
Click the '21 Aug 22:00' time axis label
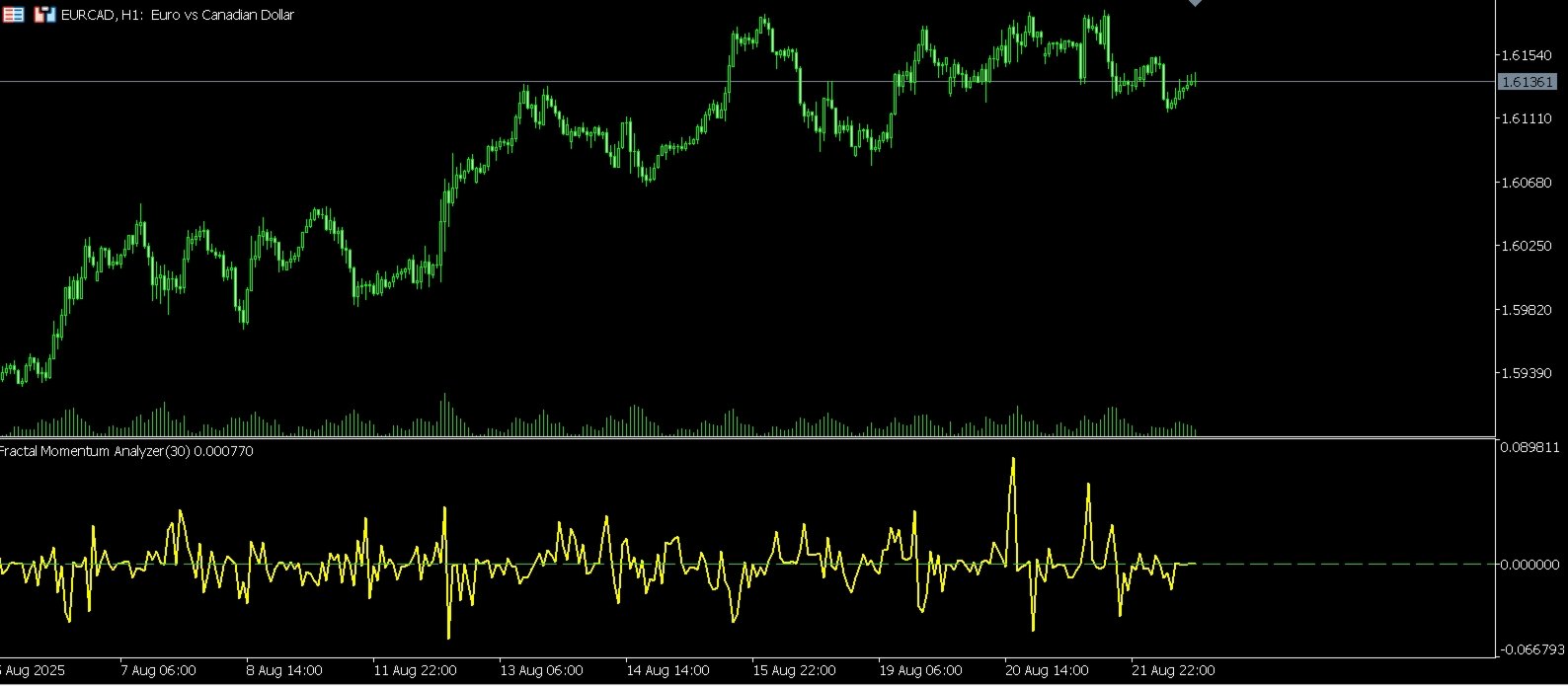tap(1173, 670)
